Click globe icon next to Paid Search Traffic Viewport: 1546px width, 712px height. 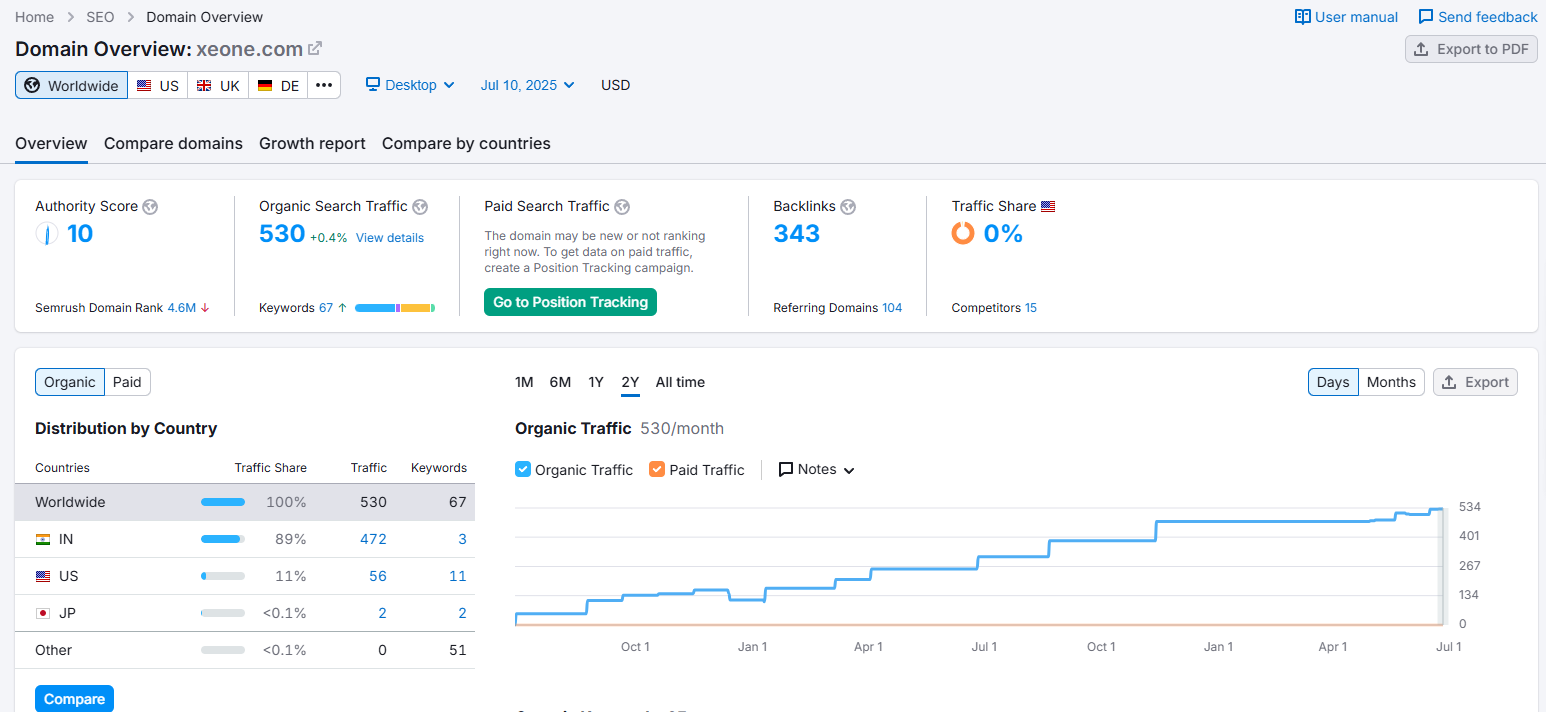(622, 207)
